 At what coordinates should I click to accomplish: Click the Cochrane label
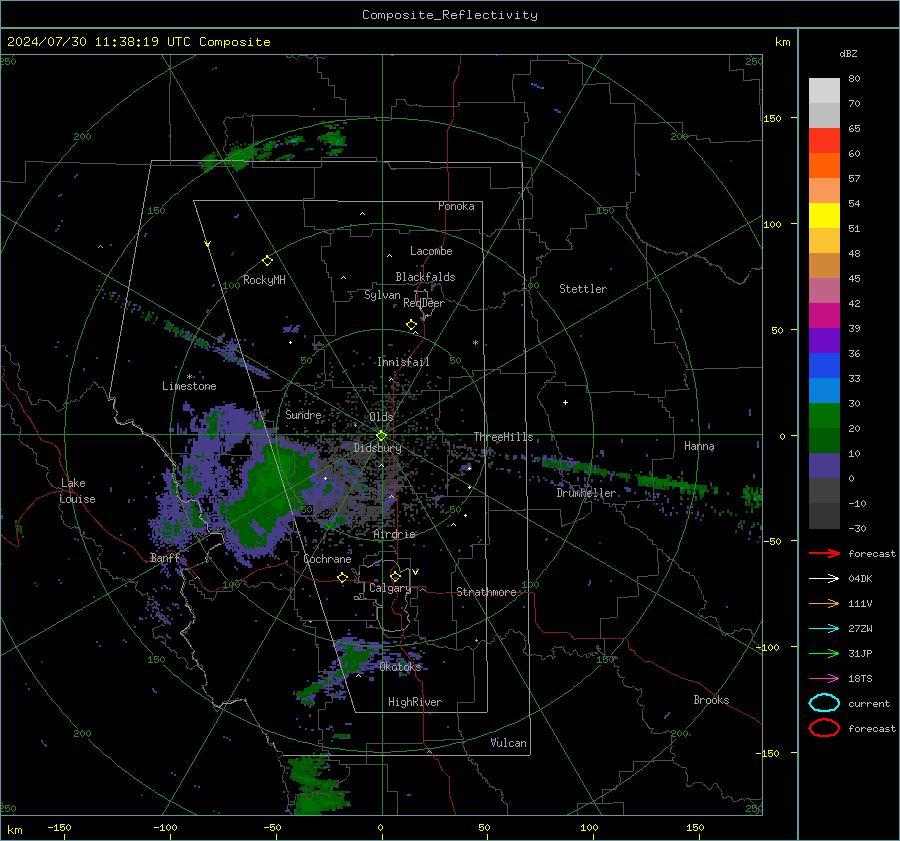pos(327,559)
